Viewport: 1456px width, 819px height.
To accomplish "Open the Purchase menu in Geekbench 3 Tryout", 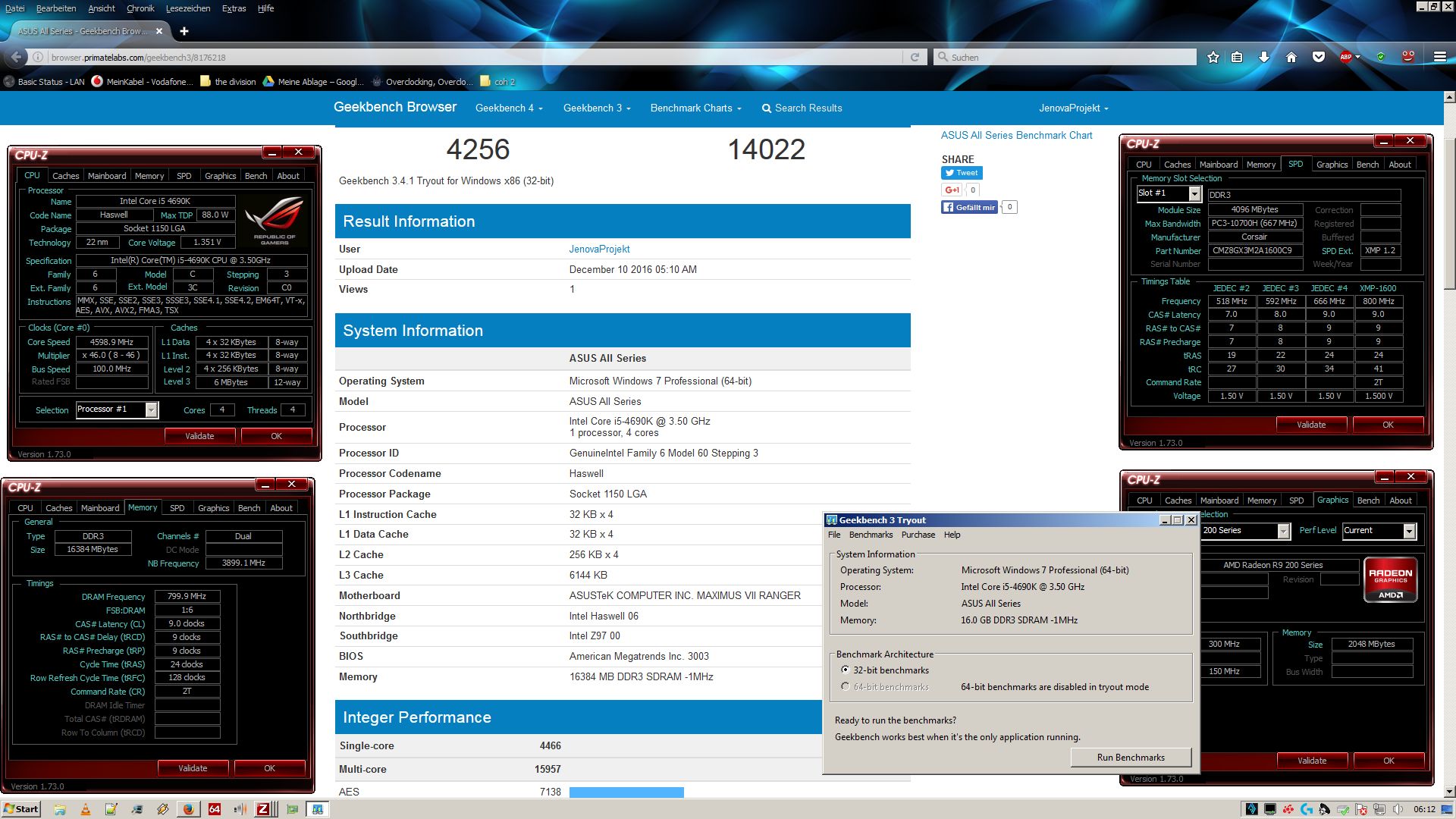I will pos(918,535).
